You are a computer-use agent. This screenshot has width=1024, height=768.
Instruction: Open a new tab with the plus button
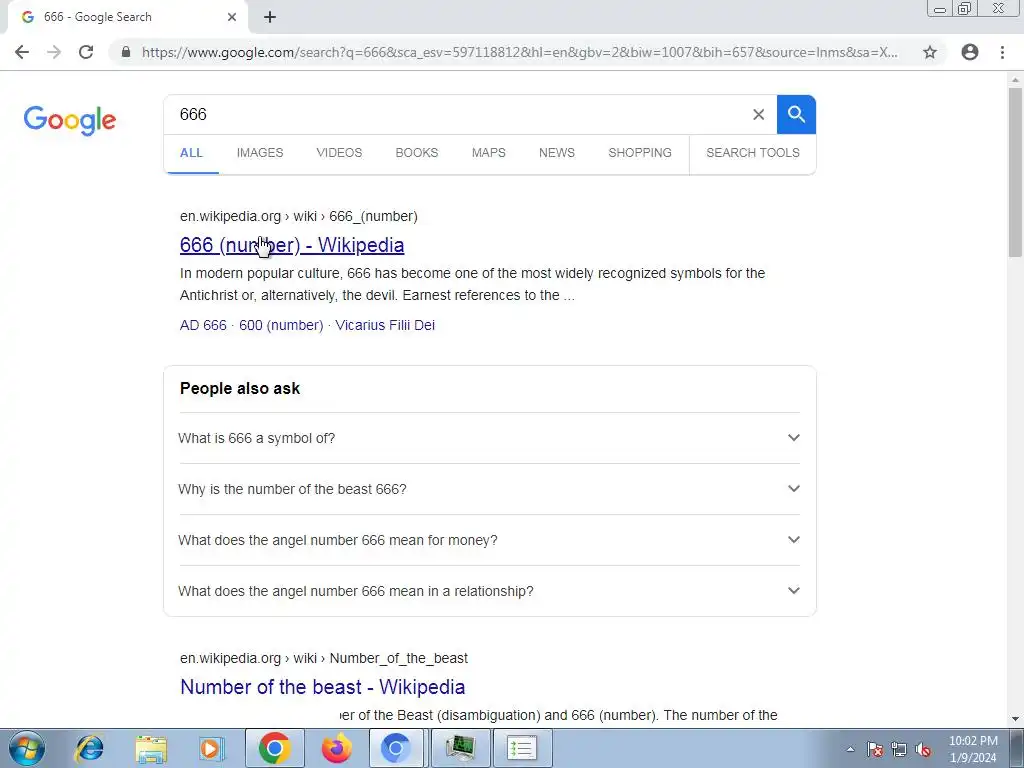click(x=270, y=17)
